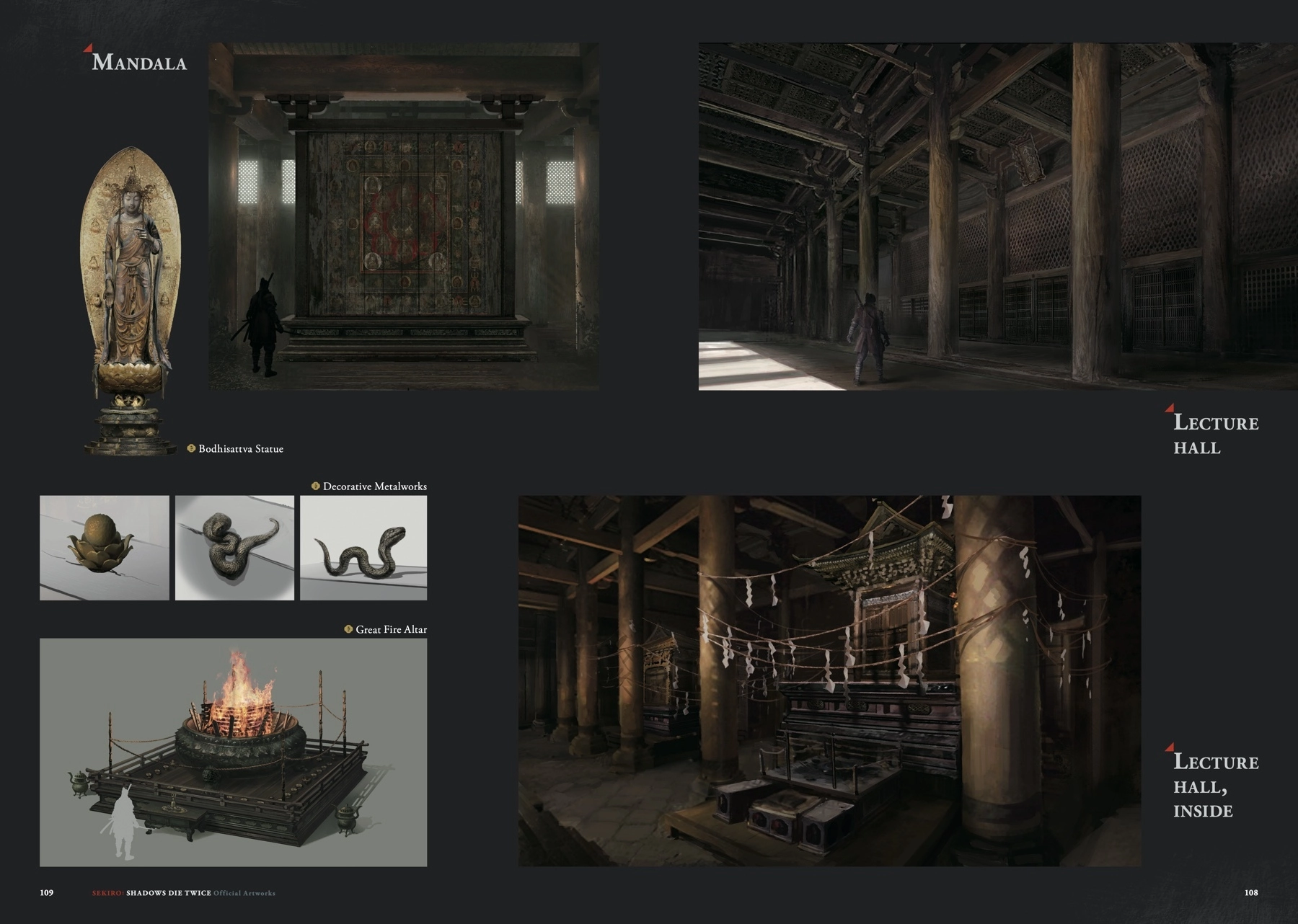The height and width of the screenshot is (924, 1298).
Task: Click the Lecture Hall, Inside heading
Action: (1216, 786)
